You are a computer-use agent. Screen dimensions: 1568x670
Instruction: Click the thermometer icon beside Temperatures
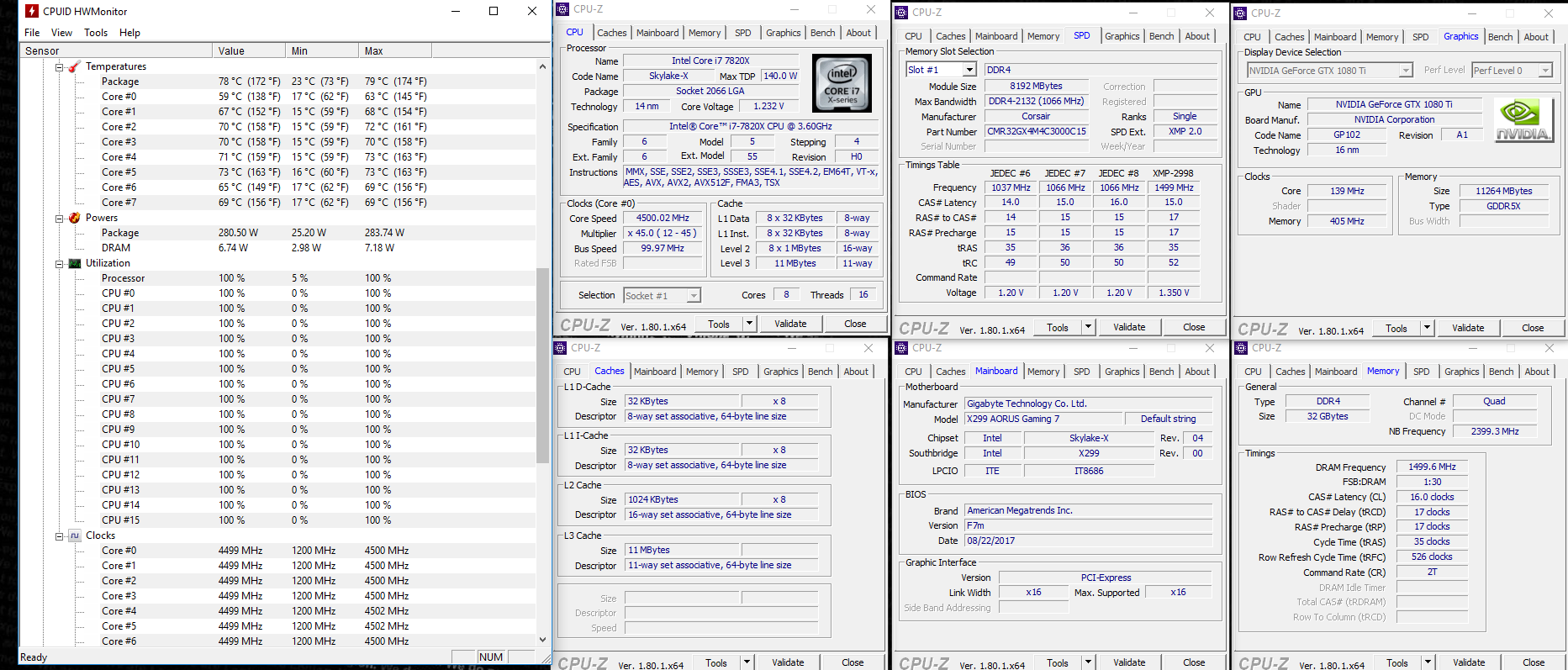[x=75, y=66]
